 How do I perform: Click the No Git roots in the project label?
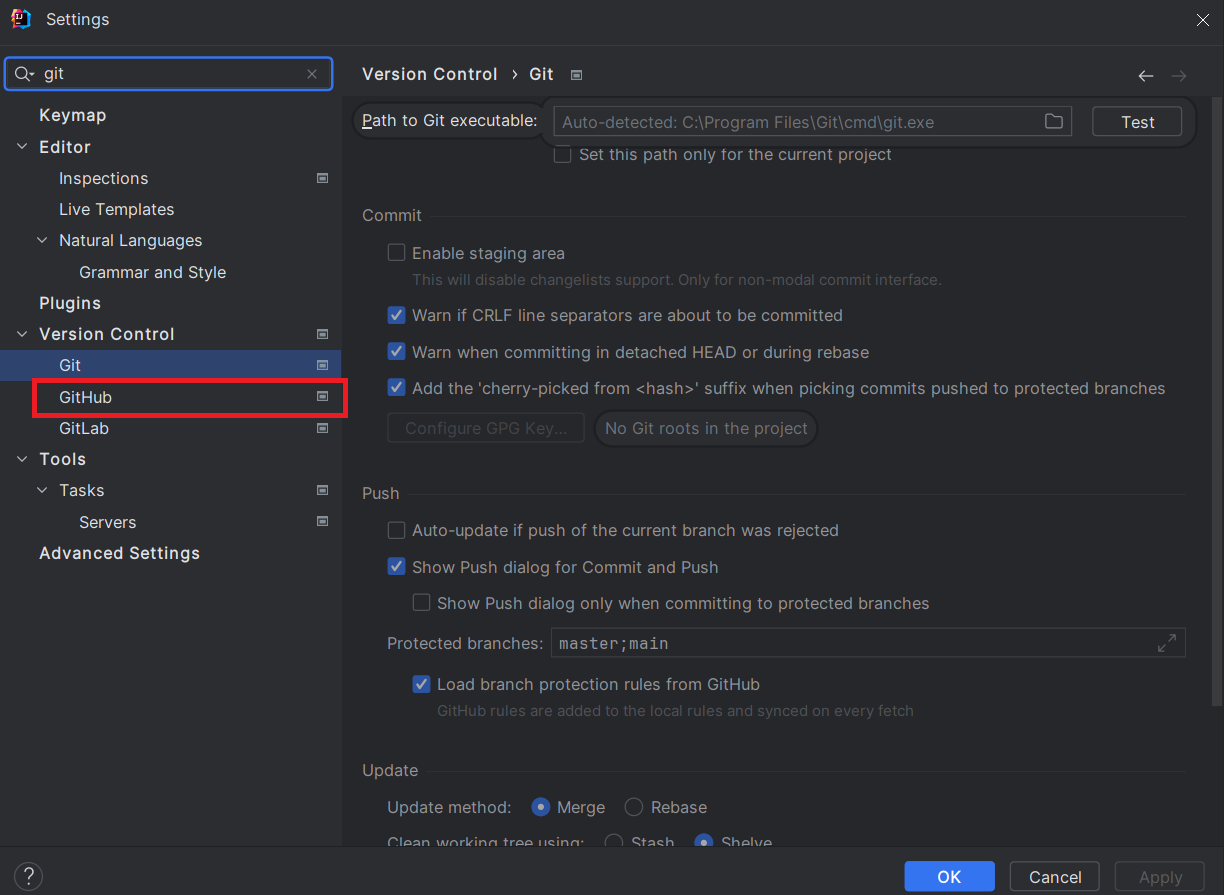706,428
